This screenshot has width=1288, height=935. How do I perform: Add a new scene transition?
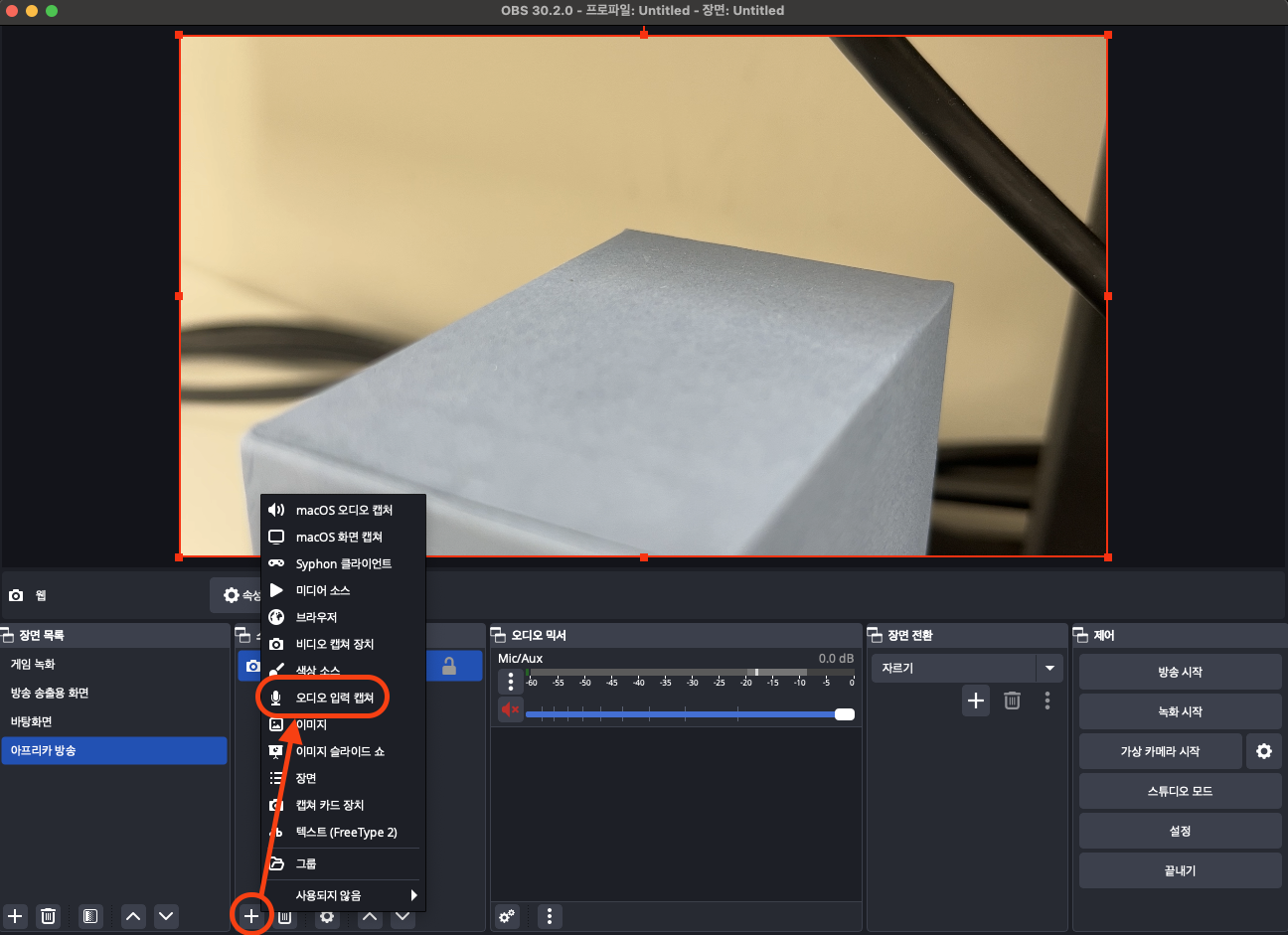tap(976, 701)
